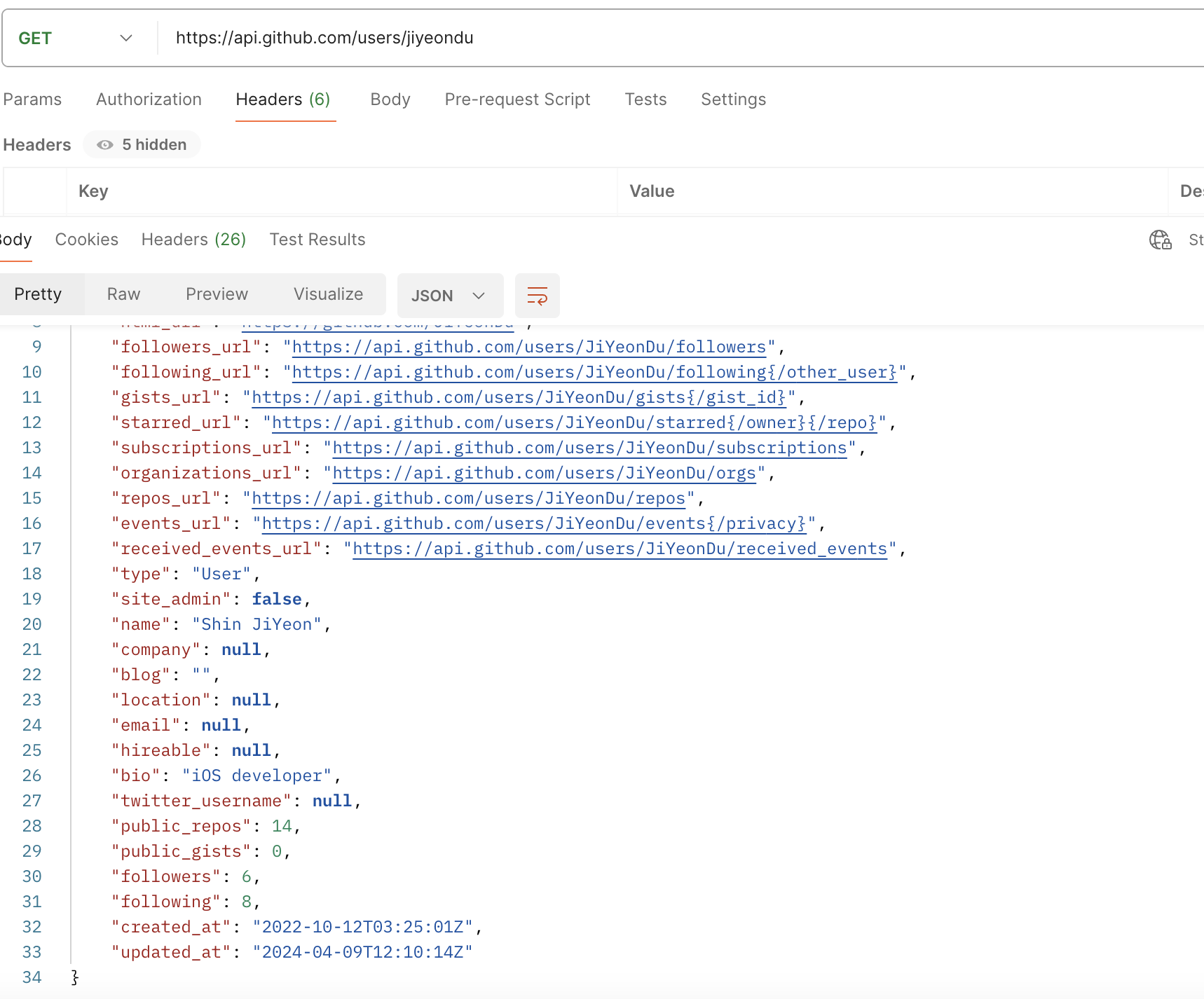
Task: Click the "Shin JiYeon" name value
Action: point(256,624)
